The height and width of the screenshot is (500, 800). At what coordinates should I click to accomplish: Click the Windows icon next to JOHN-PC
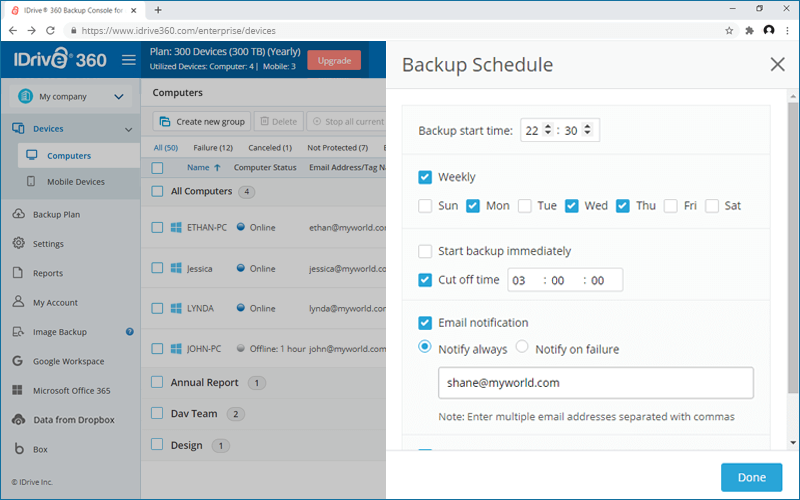point(176,348)
